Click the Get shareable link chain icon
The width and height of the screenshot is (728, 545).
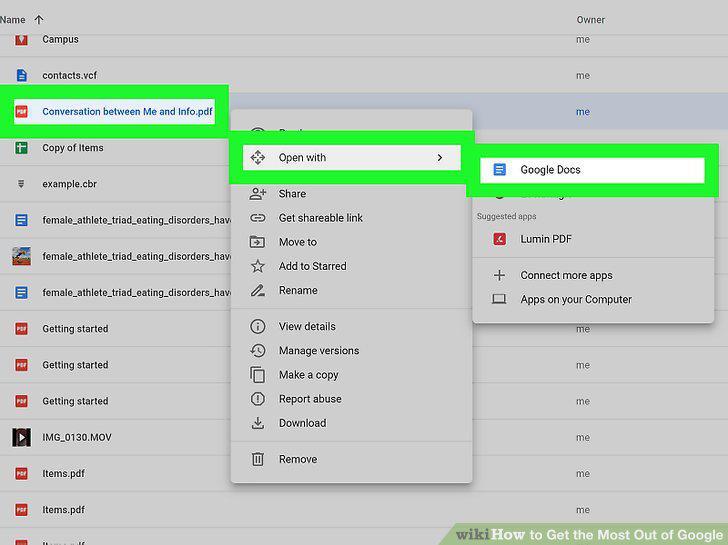pyautogui.click(x=258, y=218)
